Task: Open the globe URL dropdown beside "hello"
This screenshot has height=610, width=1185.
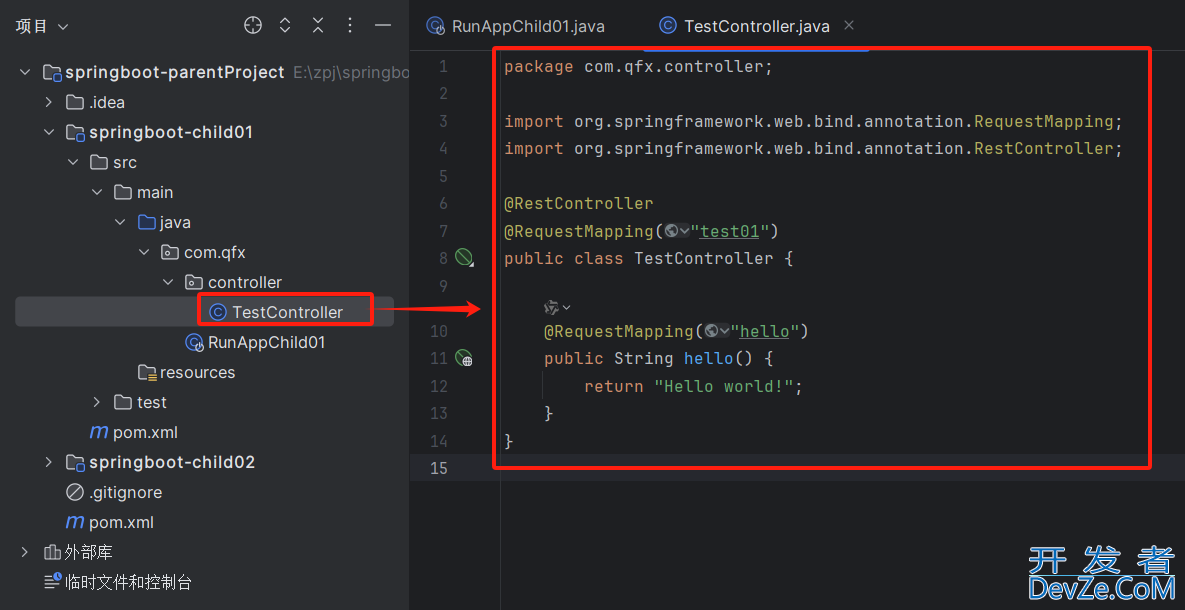Action: click(x=717, y=331)
